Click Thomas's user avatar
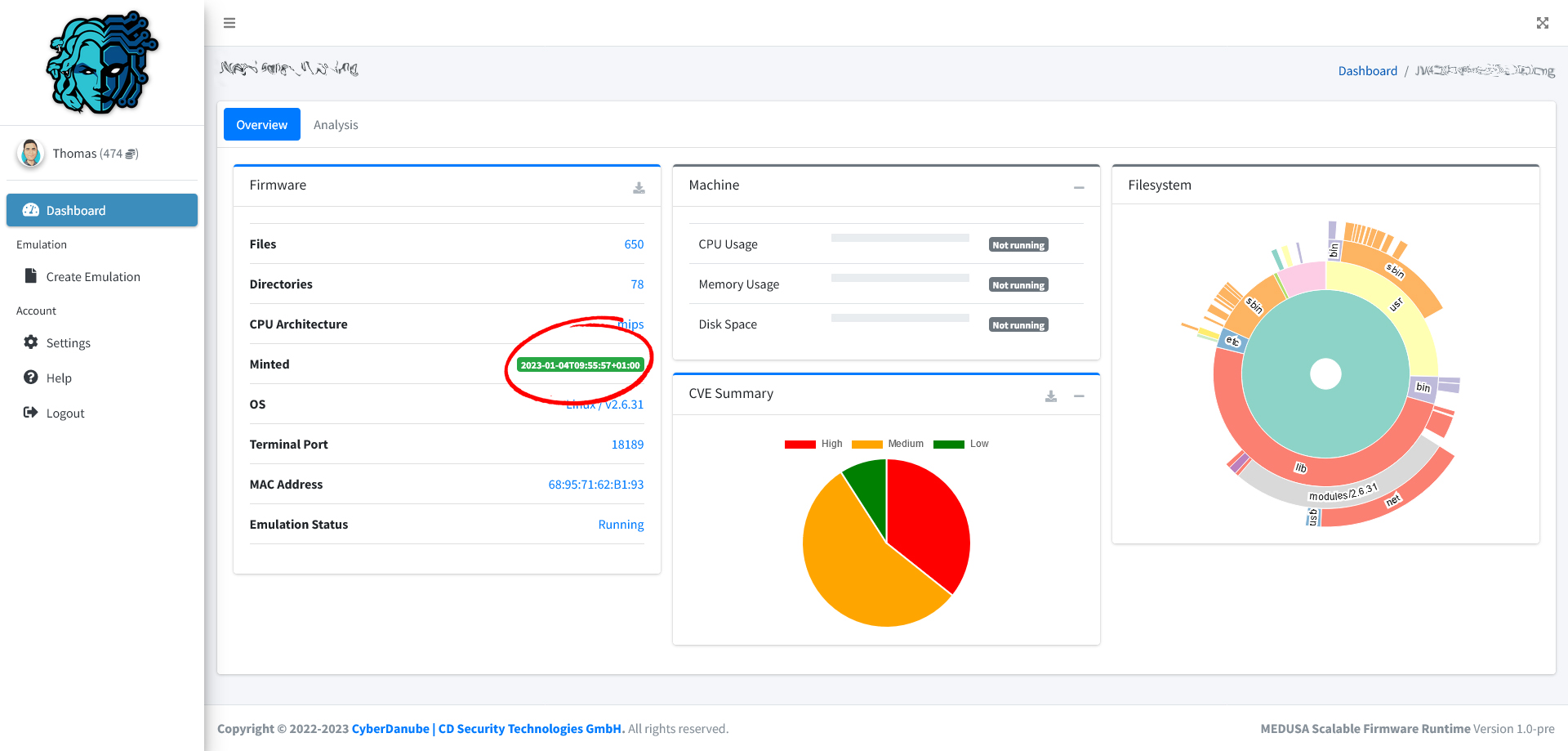Screen dimensions: 1568x751 [31, 153]
